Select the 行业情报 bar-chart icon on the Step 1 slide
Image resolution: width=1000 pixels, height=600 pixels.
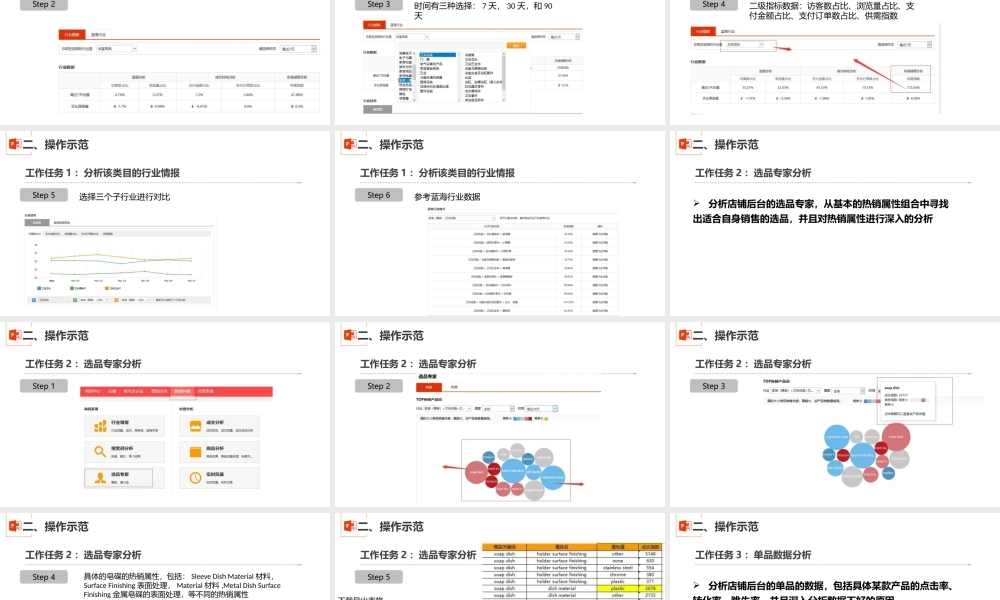pos(99,426)
